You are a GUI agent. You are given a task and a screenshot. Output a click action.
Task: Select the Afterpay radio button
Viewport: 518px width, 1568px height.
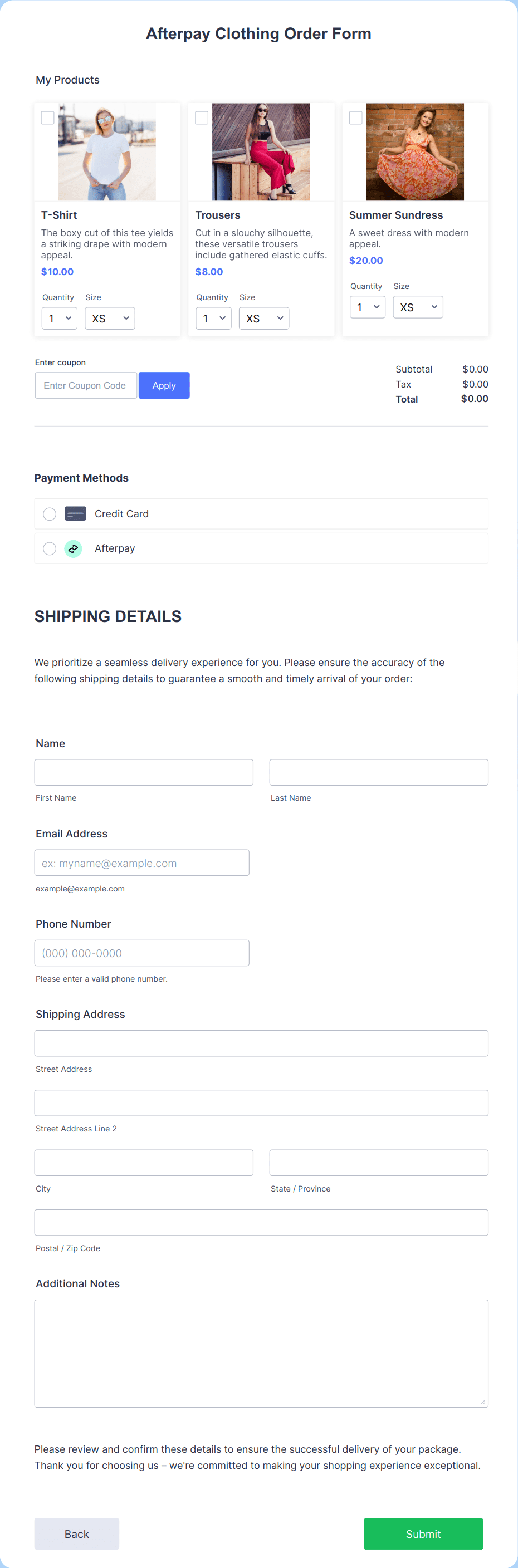(x=50, y=548)
